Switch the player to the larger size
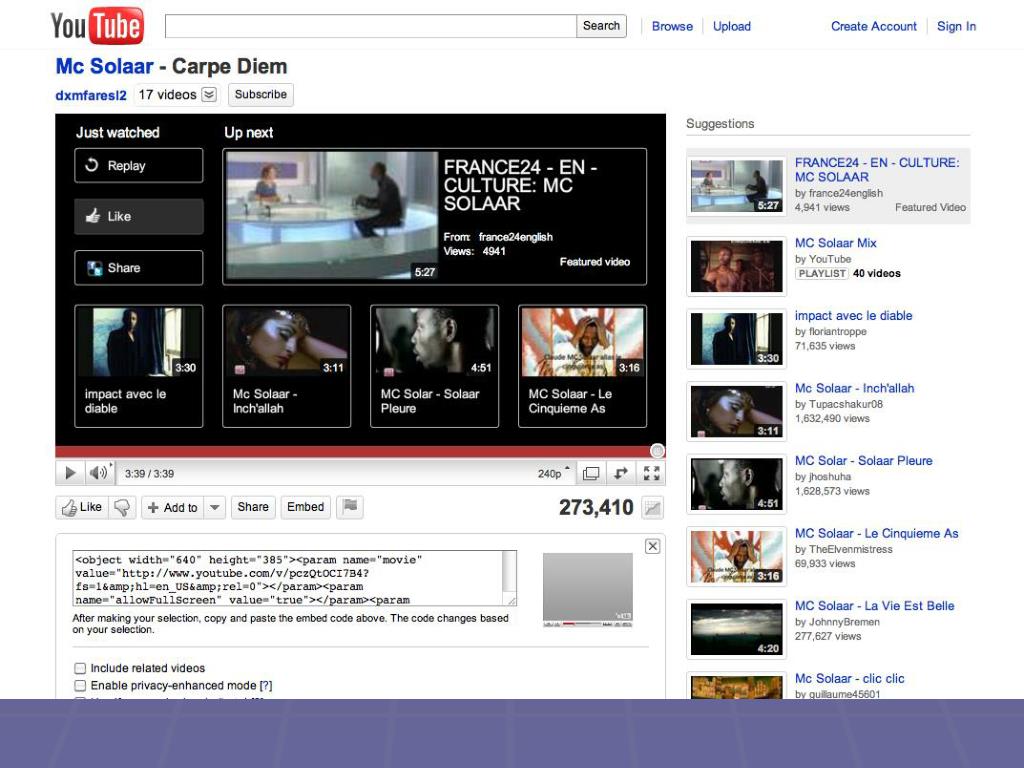 [x=590, y=473]
